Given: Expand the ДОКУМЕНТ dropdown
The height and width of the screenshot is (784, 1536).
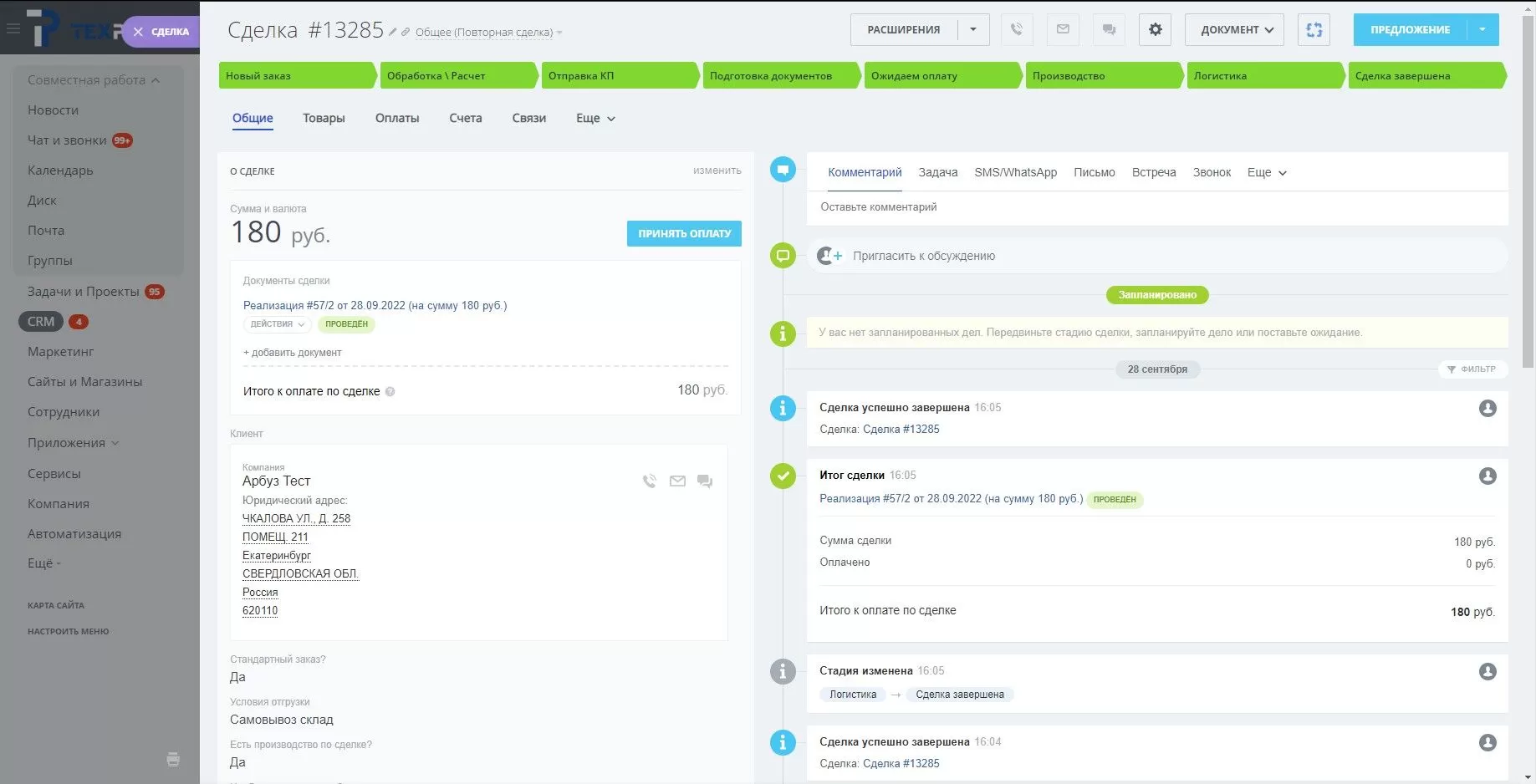Looking at the screenshot, I should tap(1234, 30).
